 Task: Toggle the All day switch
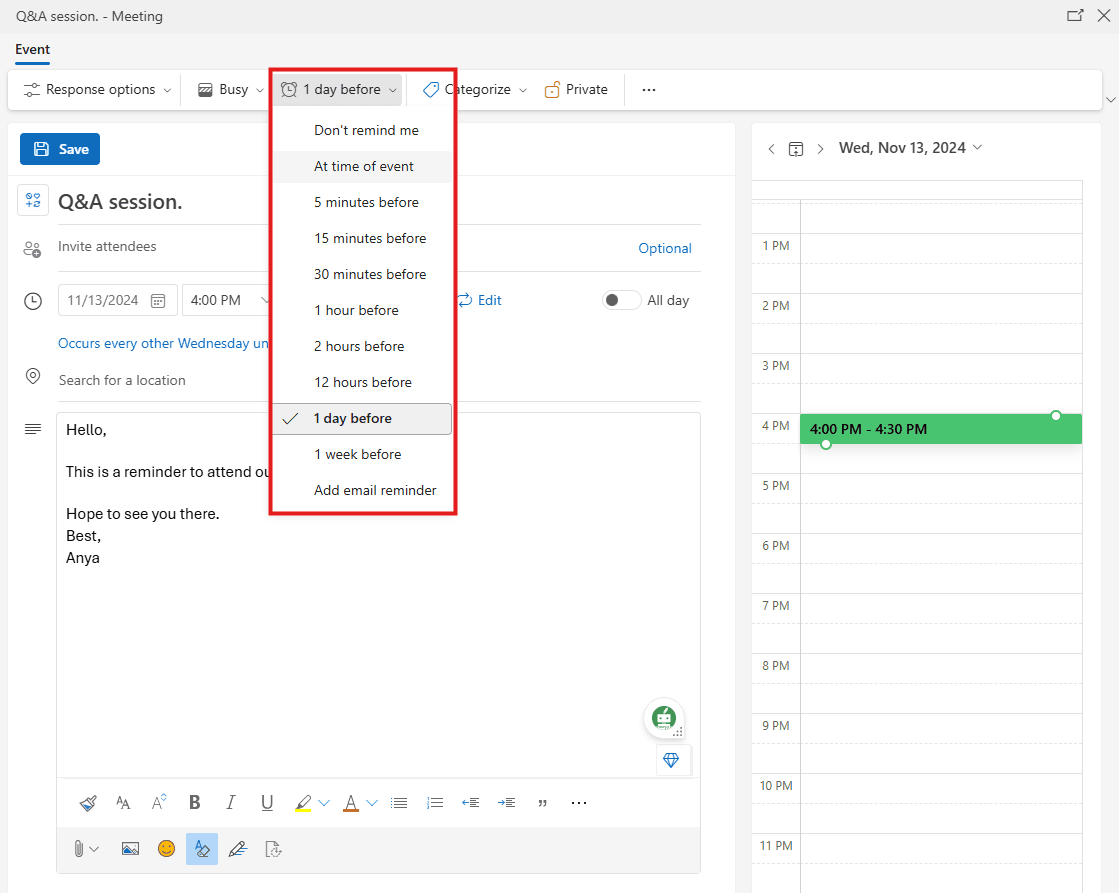pos(620,299)
